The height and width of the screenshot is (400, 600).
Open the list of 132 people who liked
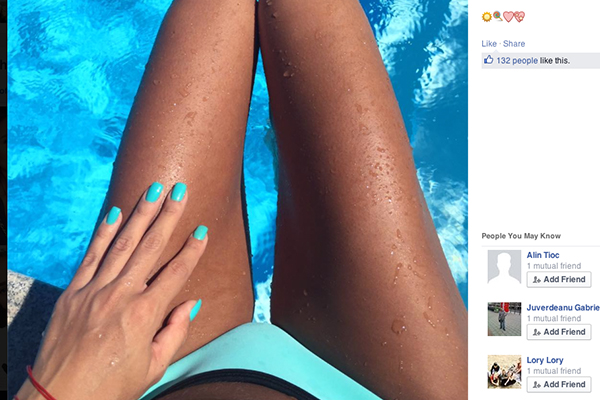click(x=517, y=60)
